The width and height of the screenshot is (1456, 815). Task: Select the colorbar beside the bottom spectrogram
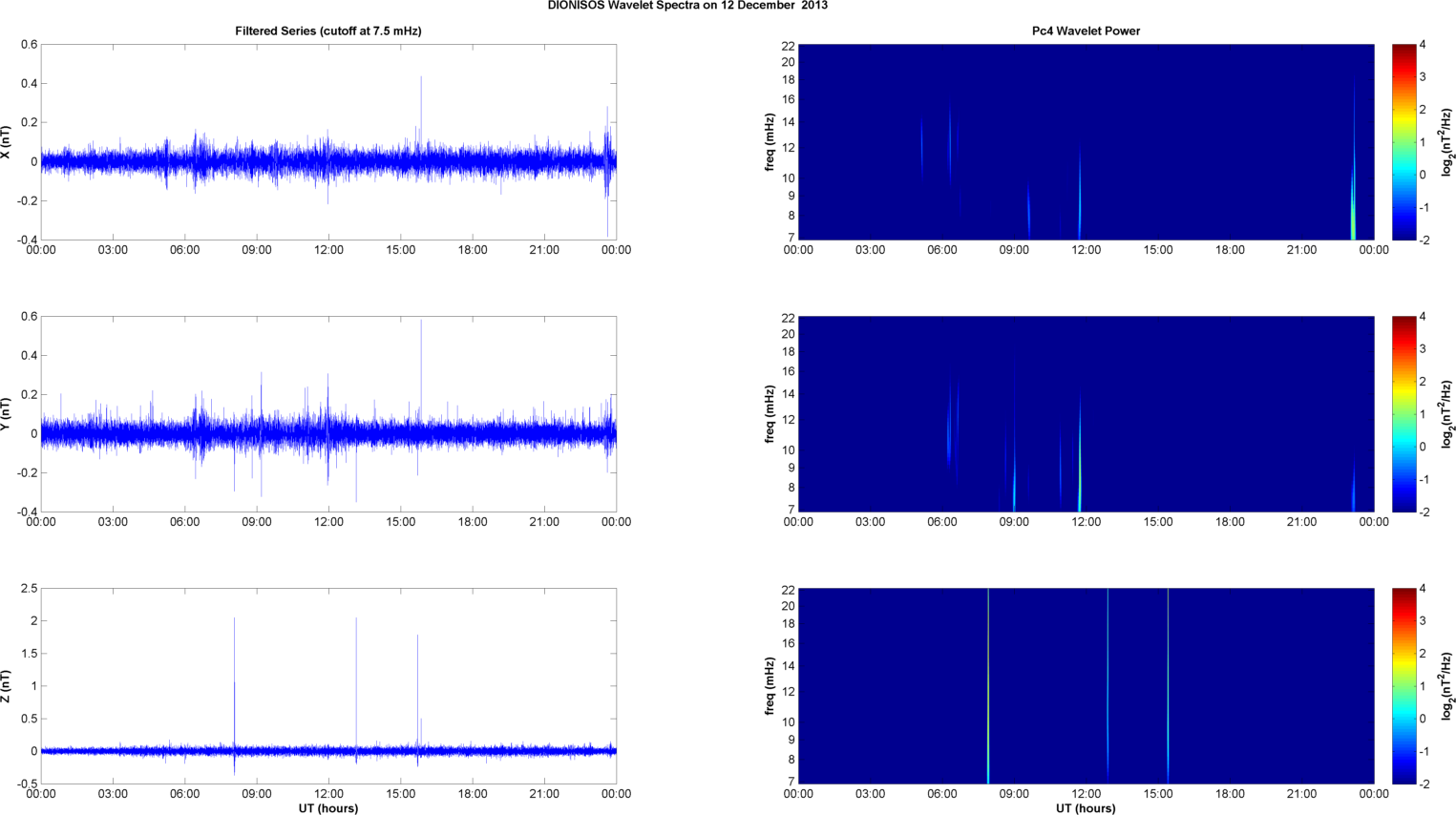click(1403, 686)
